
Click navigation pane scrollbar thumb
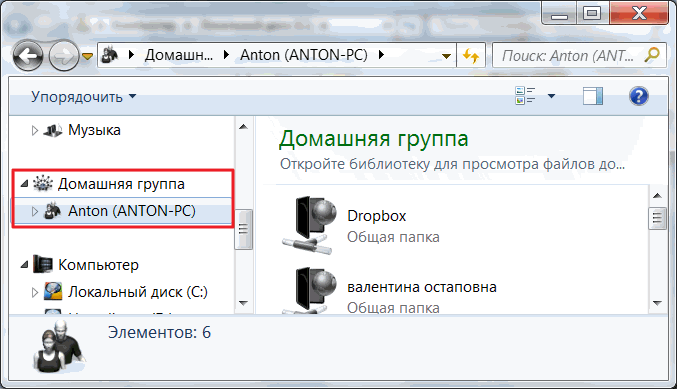coord(244,229)
